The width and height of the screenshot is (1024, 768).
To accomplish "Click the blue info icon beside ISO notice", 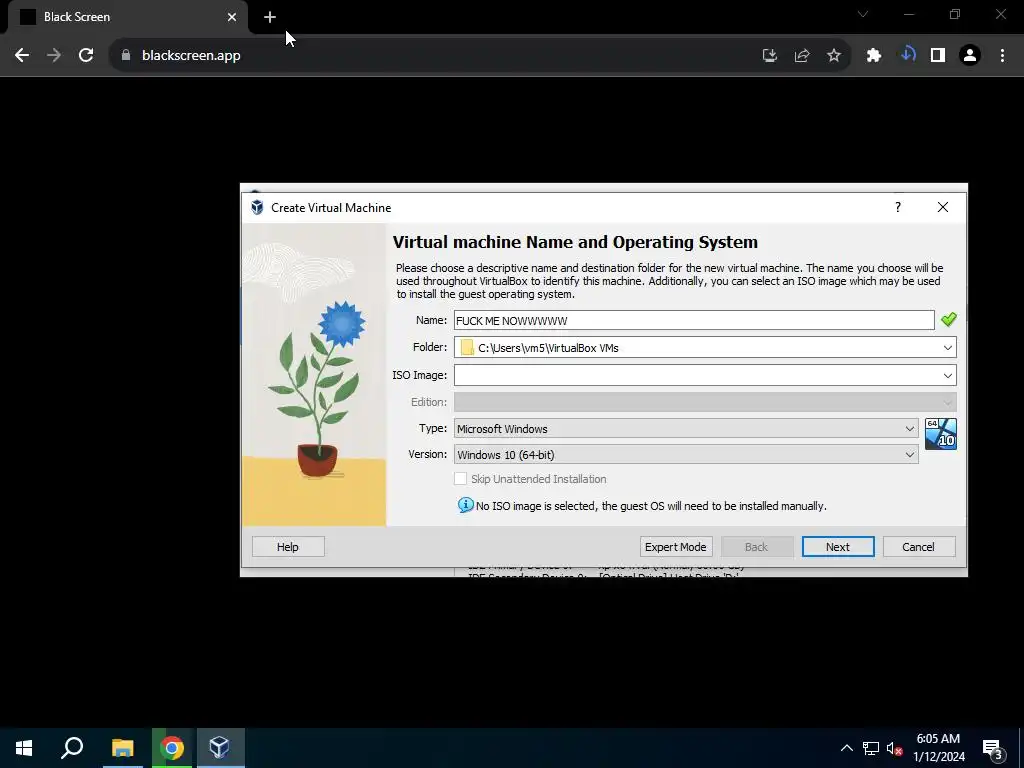I will point(465,505).
